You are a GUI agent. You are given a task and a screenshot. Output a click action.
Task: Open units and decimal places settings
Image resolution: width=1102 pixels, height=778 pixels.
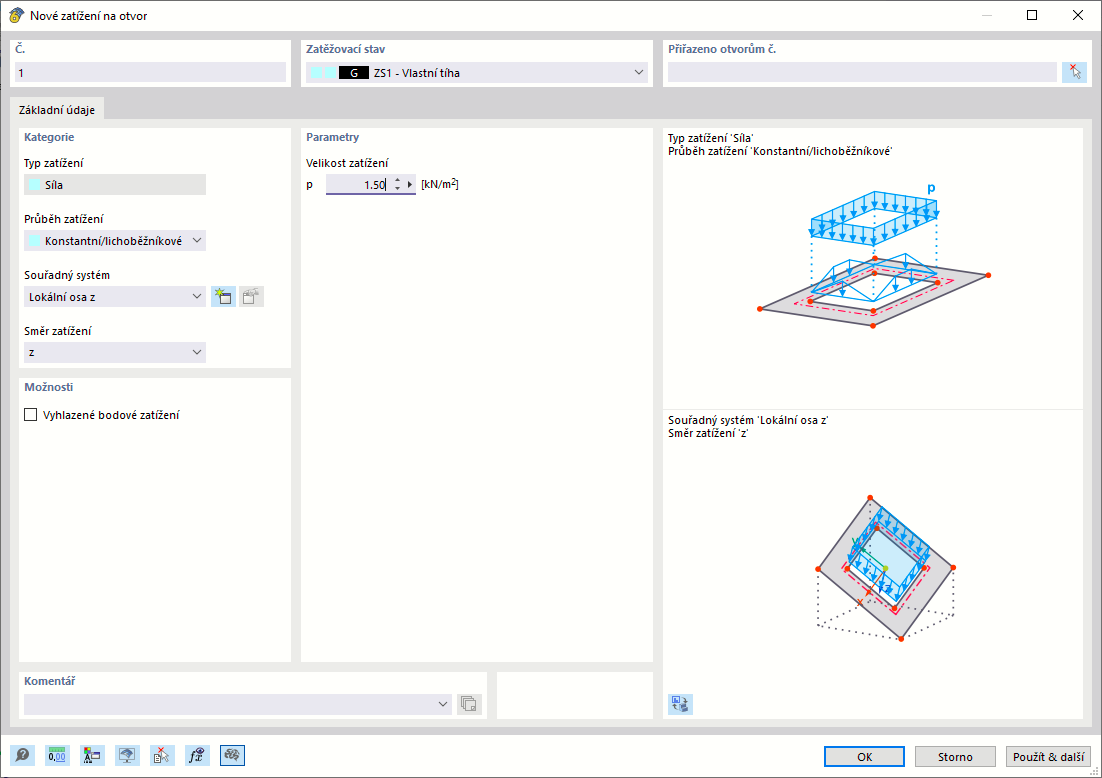[57, 756]
